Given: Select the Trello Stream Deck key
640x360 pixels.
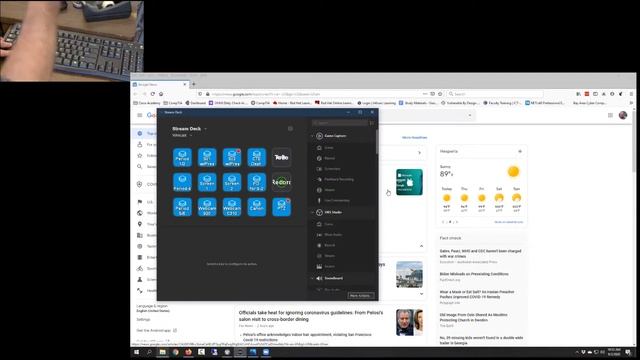Looking at the screenshot, I should click(282, 158).
